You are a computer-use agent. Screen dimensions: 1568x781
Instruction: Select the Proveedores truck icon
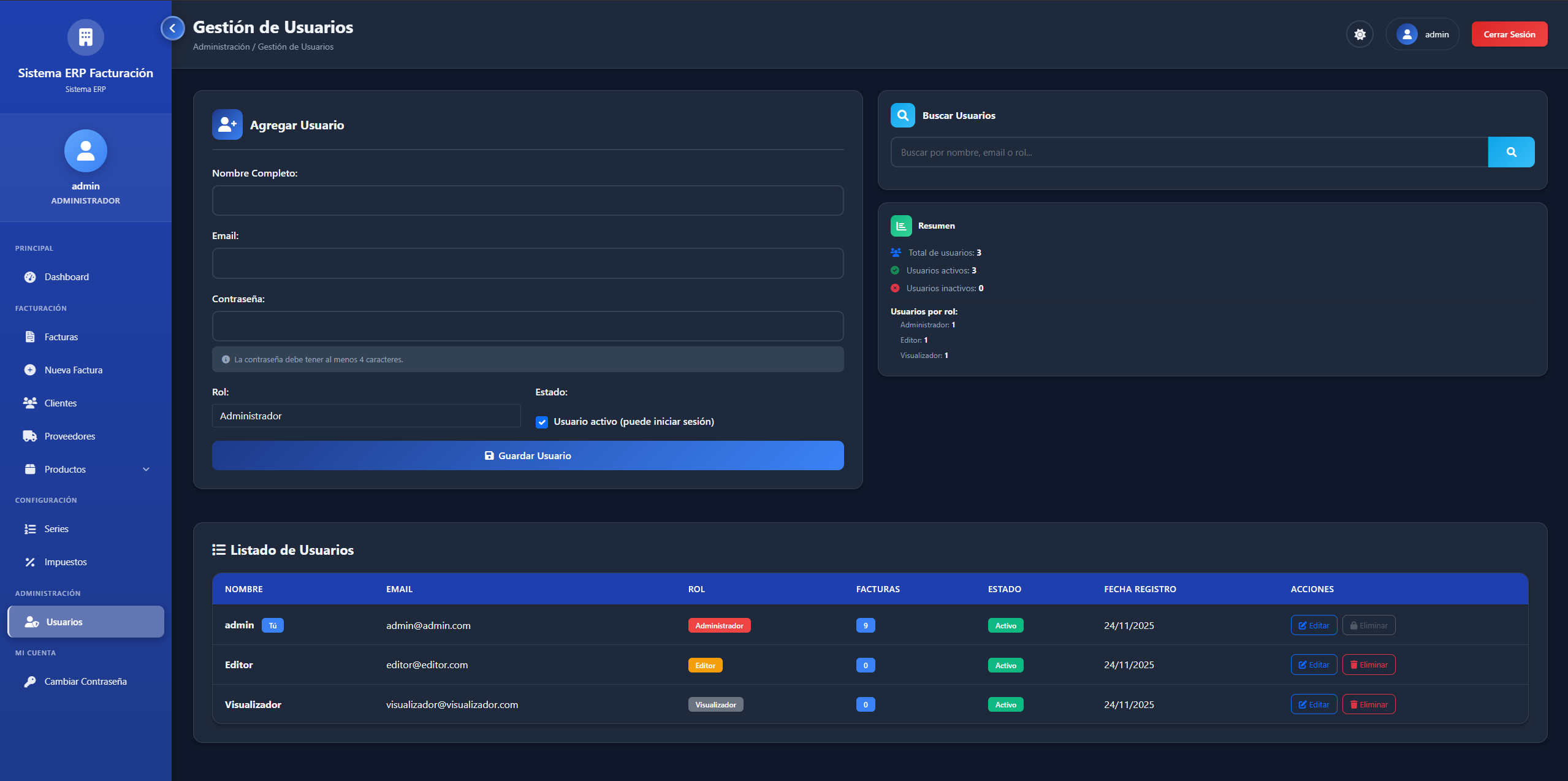(x=31, y=436)
